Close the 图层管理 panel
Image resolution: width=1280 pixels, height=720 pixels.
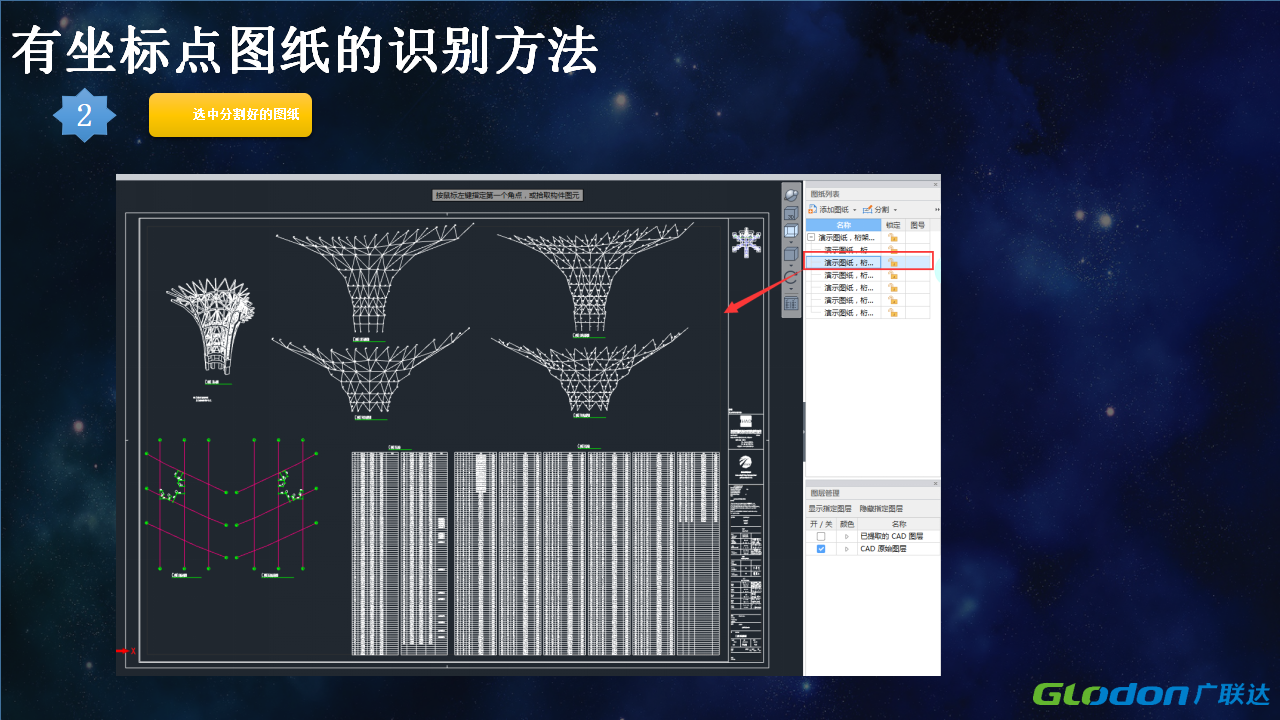click(935, 483)
